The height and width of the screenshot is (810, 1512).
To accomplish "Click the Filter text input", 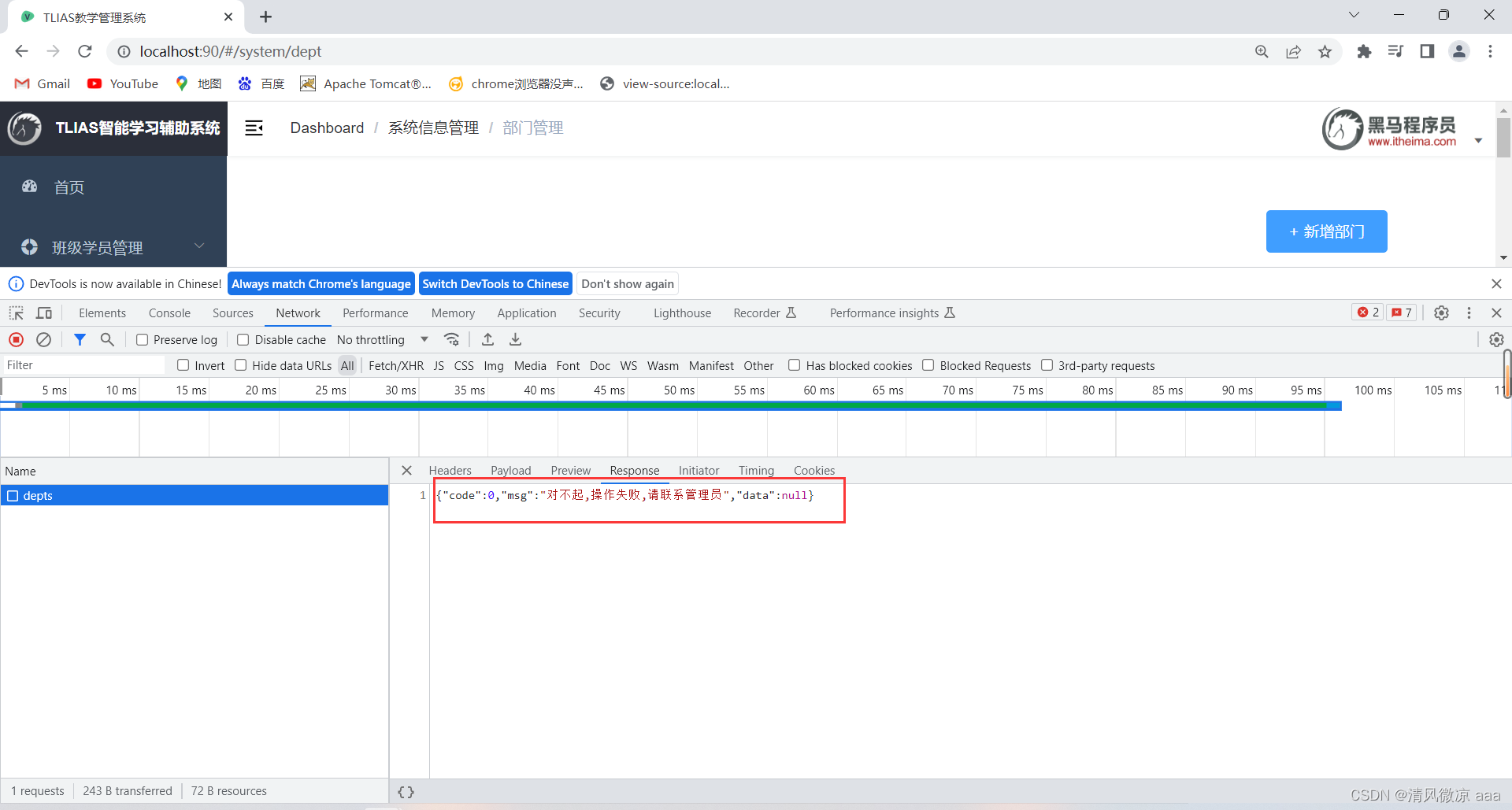I will point(83,365).
